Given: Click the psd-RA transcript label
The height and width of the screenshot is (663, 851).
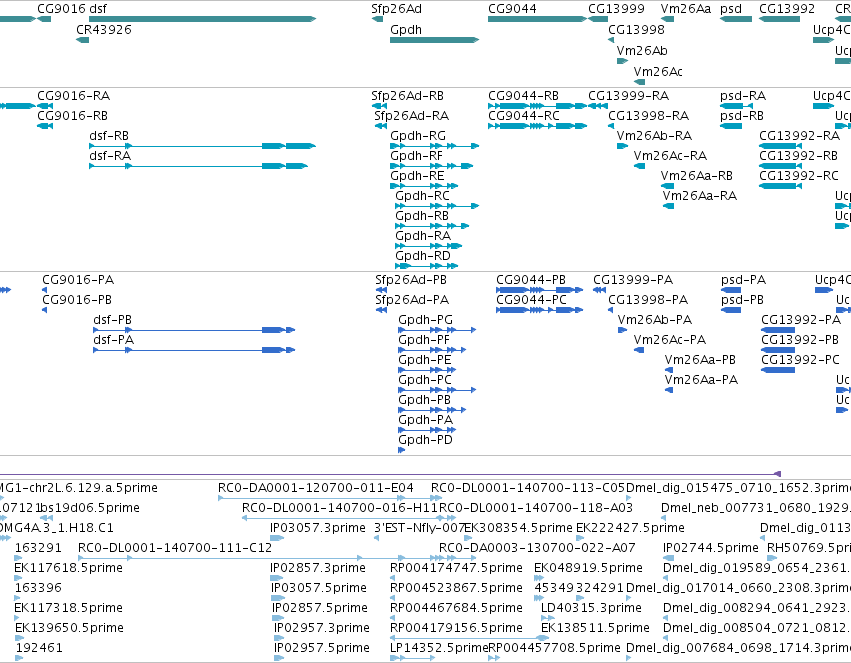Looking at the screenshot, I should coord(743,95).
